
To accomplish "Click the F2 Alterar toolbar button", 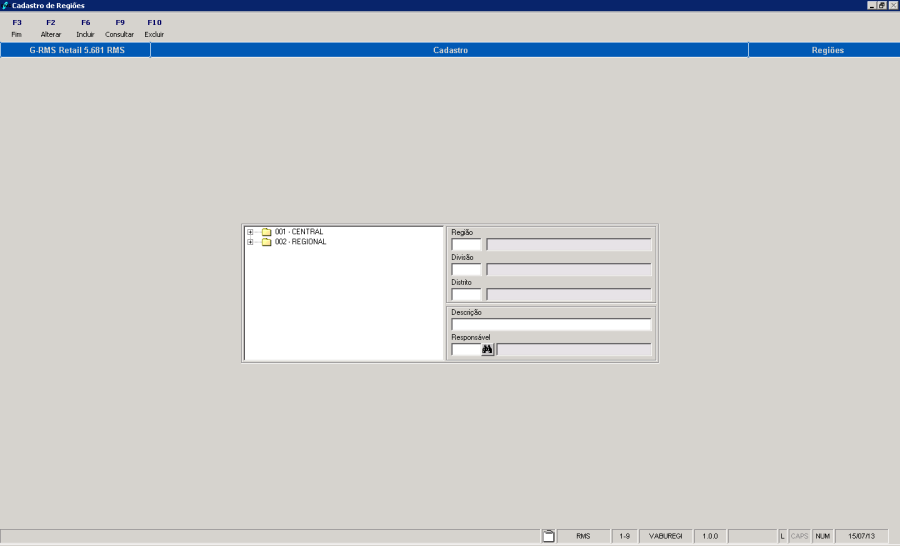I will pyautogui.click(x=51, y=28).
